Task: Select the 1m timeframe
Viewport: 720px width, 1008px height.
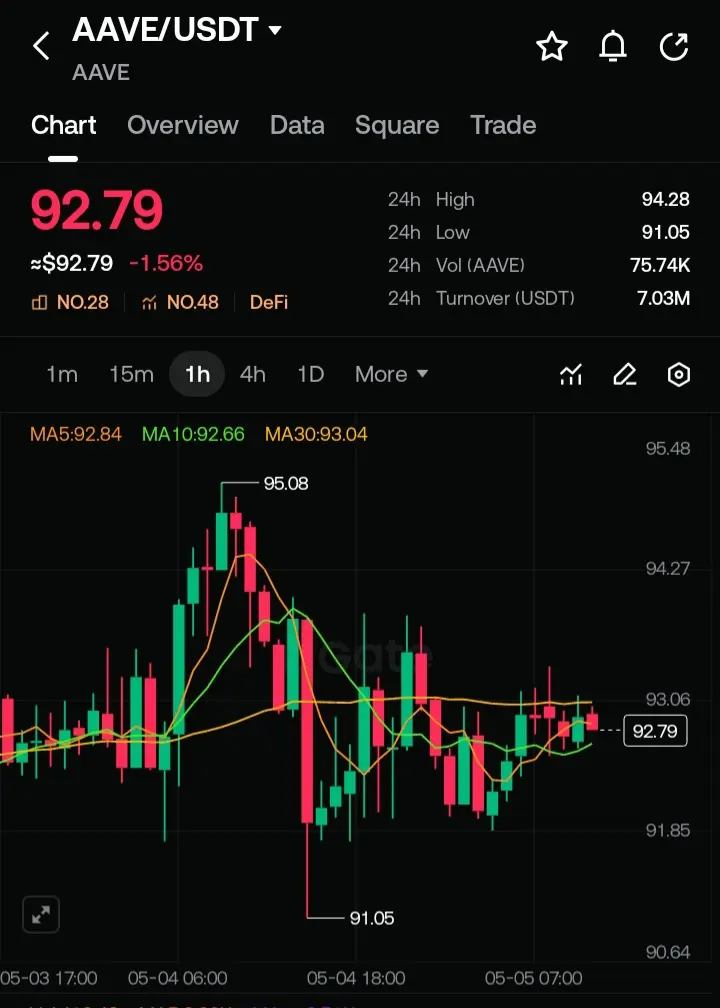Action: pyautogui.click(x=62, y=374)
